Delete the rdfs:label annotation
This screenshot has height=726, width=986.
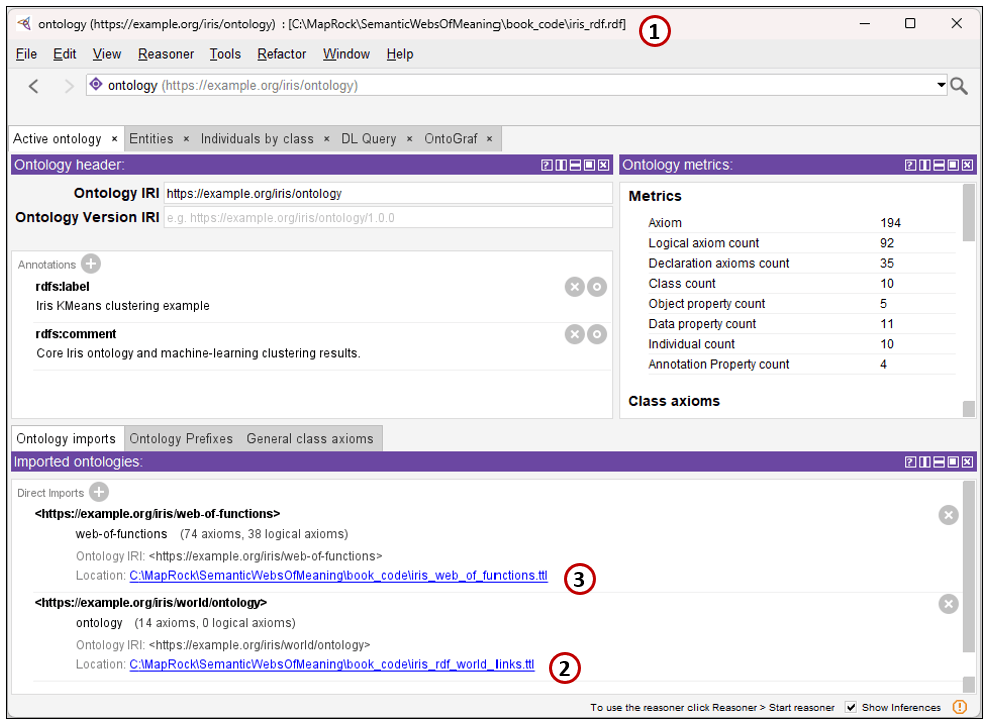[574, 287]
